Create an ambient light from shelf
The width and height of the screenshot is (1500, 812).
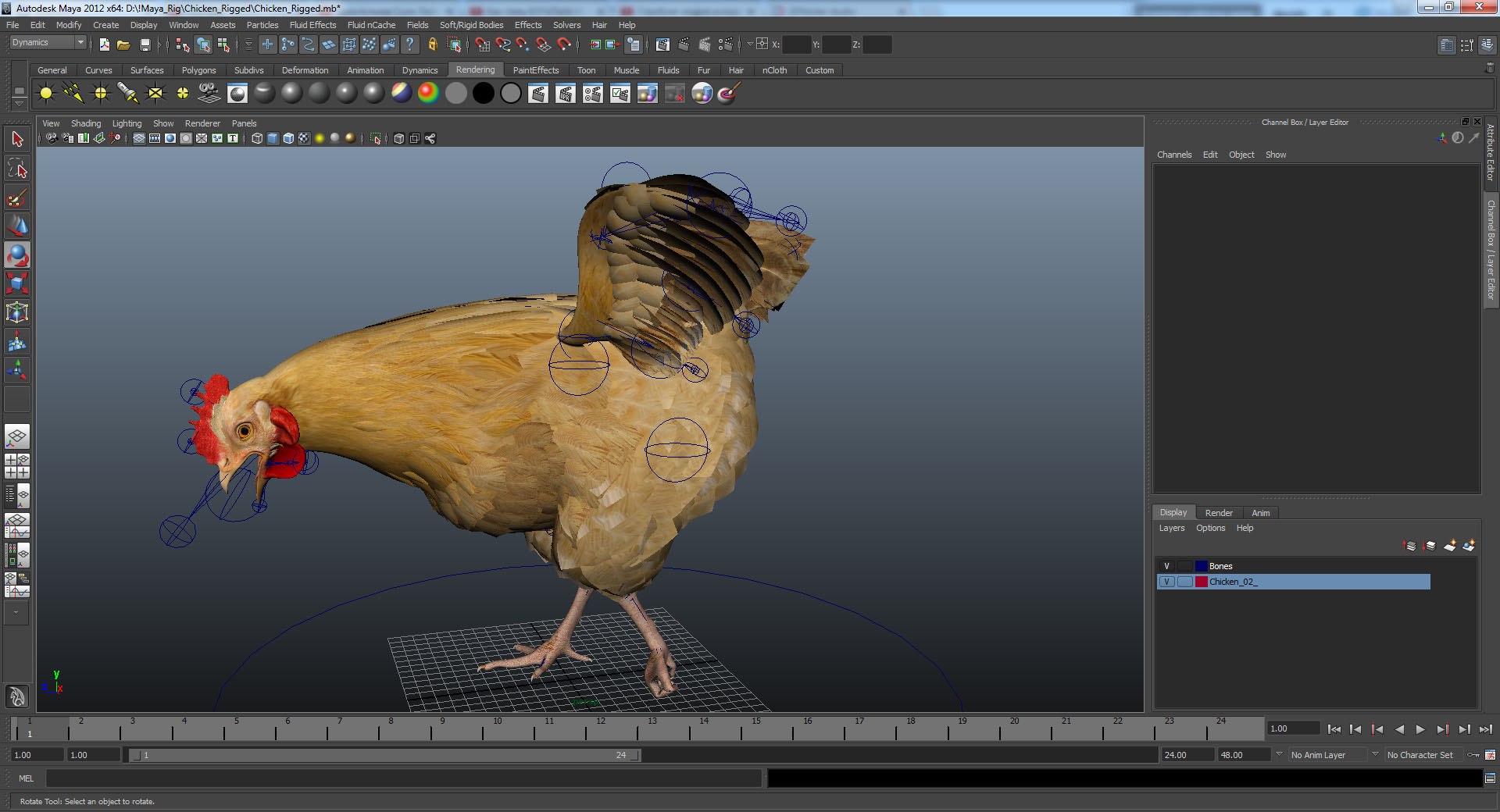pos(46,94)
